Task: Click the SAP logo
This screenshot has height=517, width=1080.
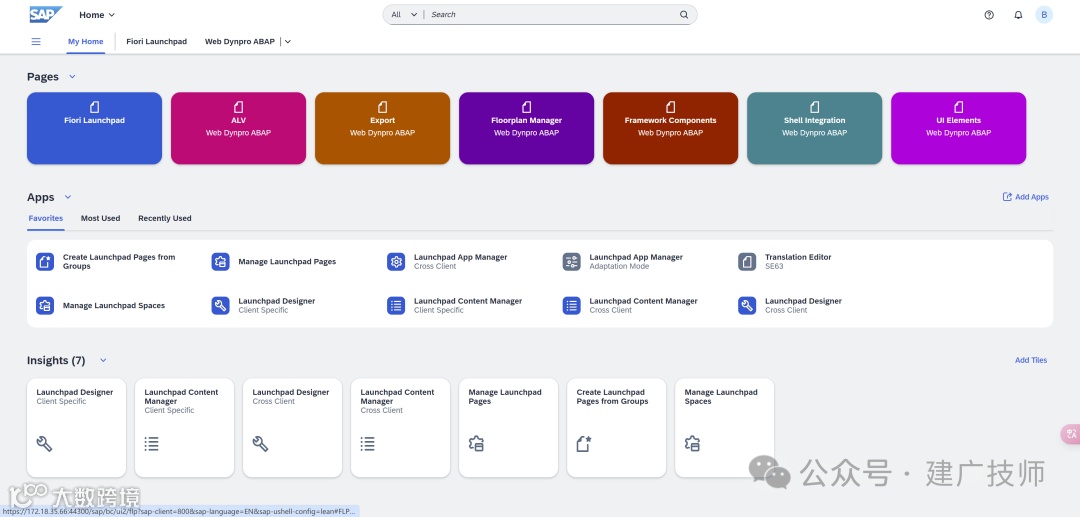Action: point(46,14)
